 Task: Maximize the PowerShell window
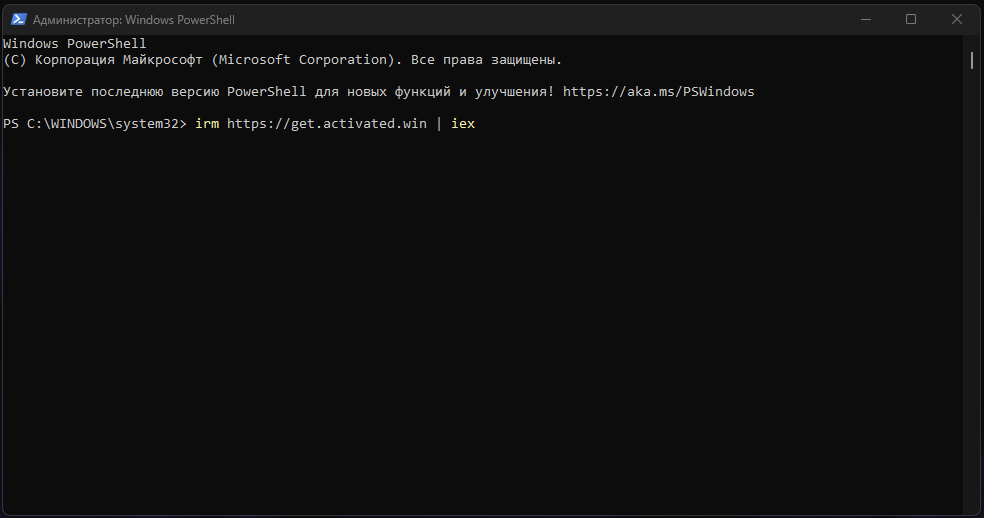[x=911, y=19]
